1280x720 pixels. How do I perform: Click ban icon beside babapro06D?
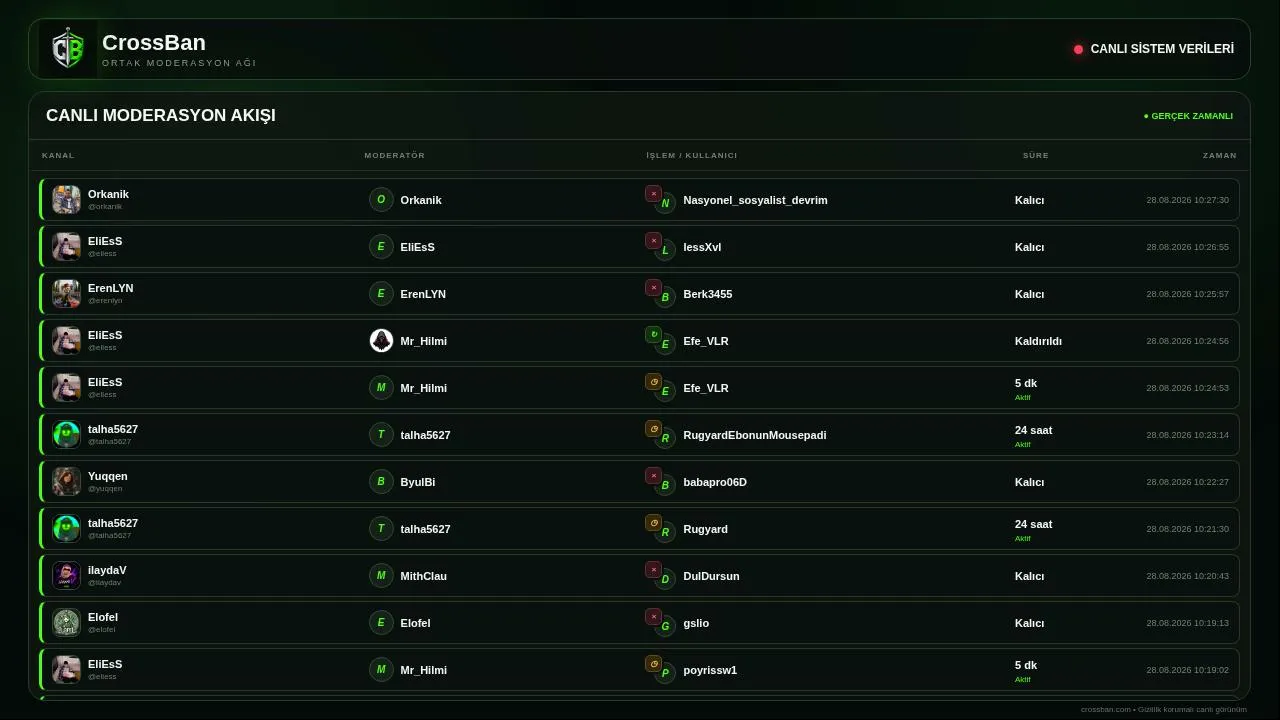pos(653,476)
